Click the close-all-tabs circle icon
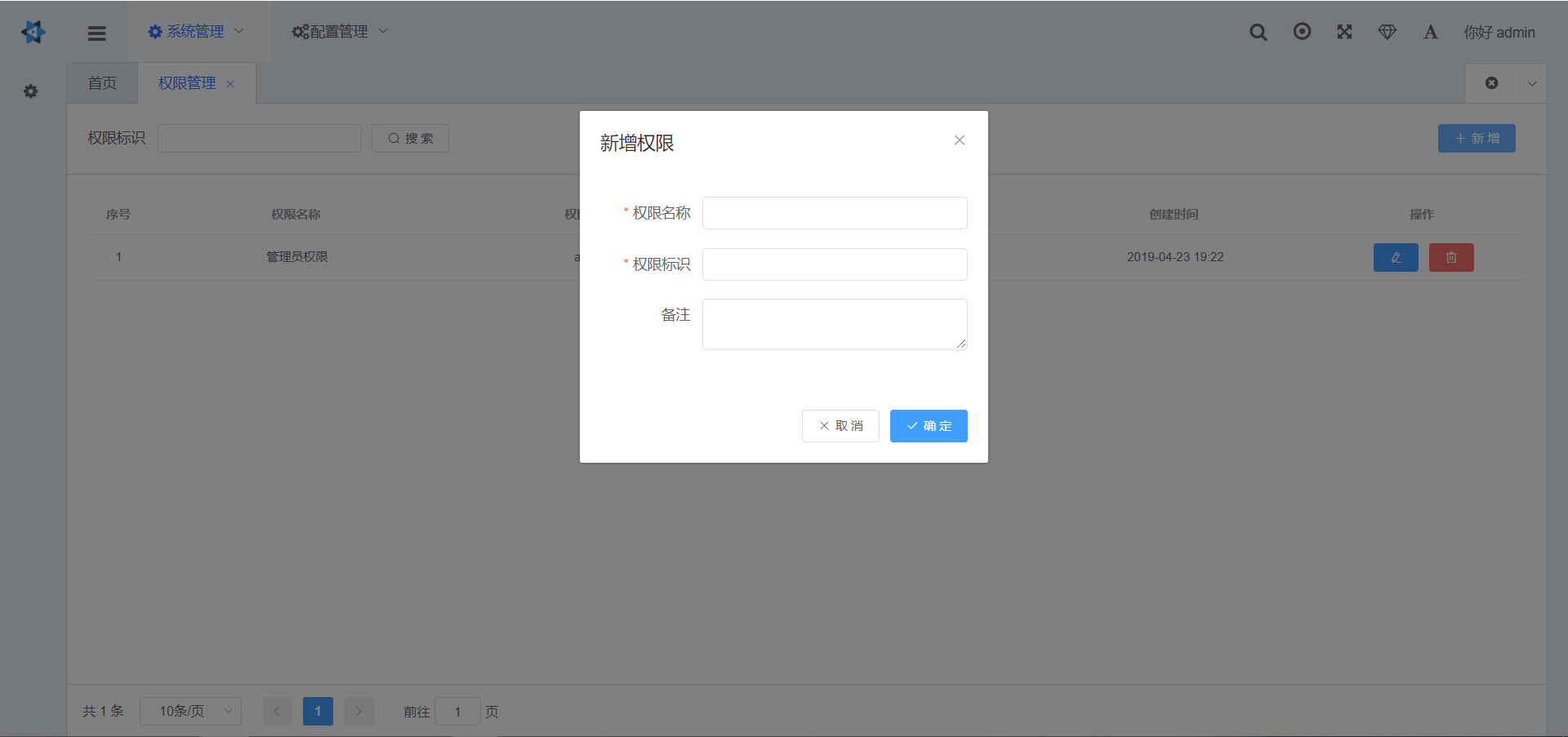This screenshot has height=737, width=1568. [x=1492, y=82]
